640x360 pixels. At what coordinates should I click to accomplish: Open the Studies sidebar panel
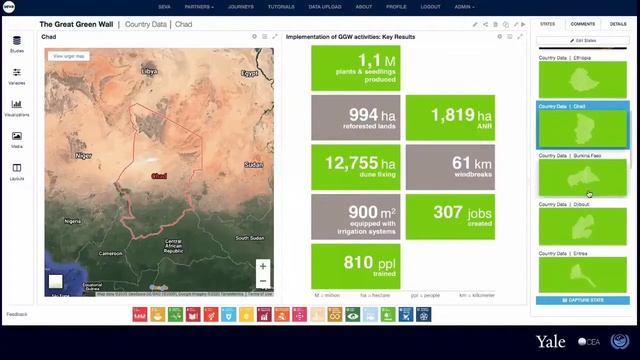pos(17,44)
